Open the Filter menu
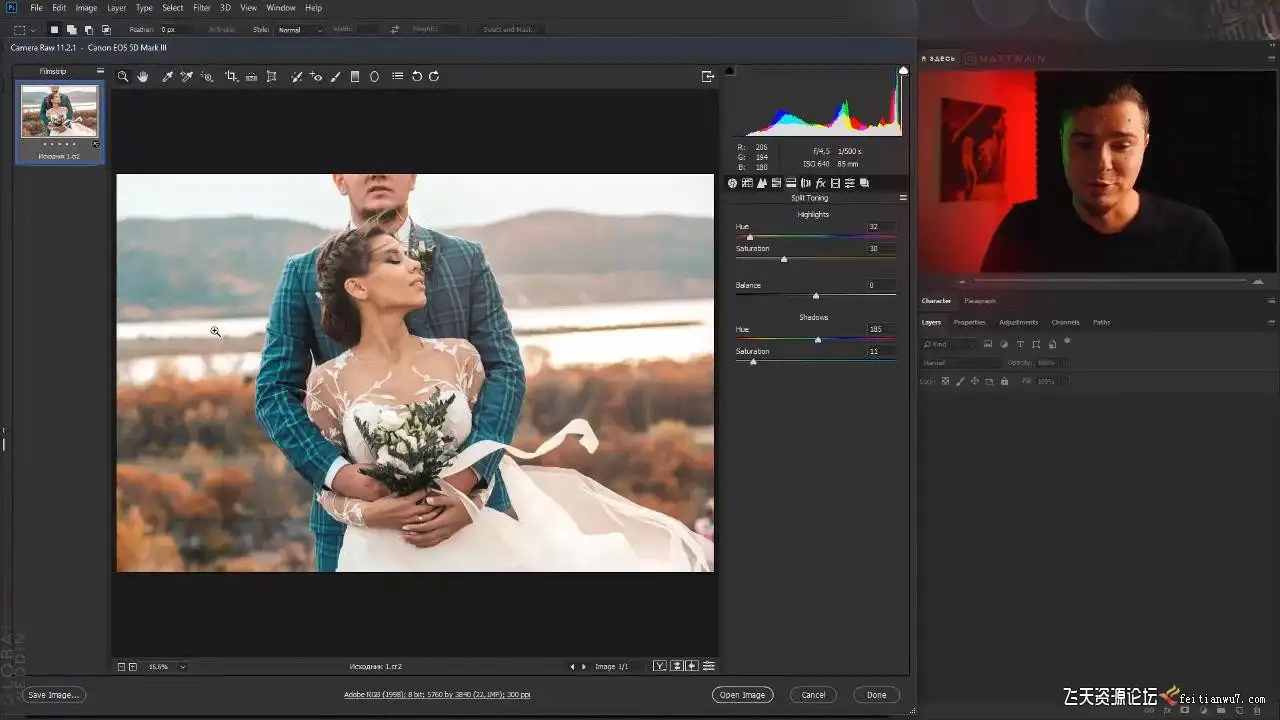This screenshot has width=1280, height=720. coord(201,8)
